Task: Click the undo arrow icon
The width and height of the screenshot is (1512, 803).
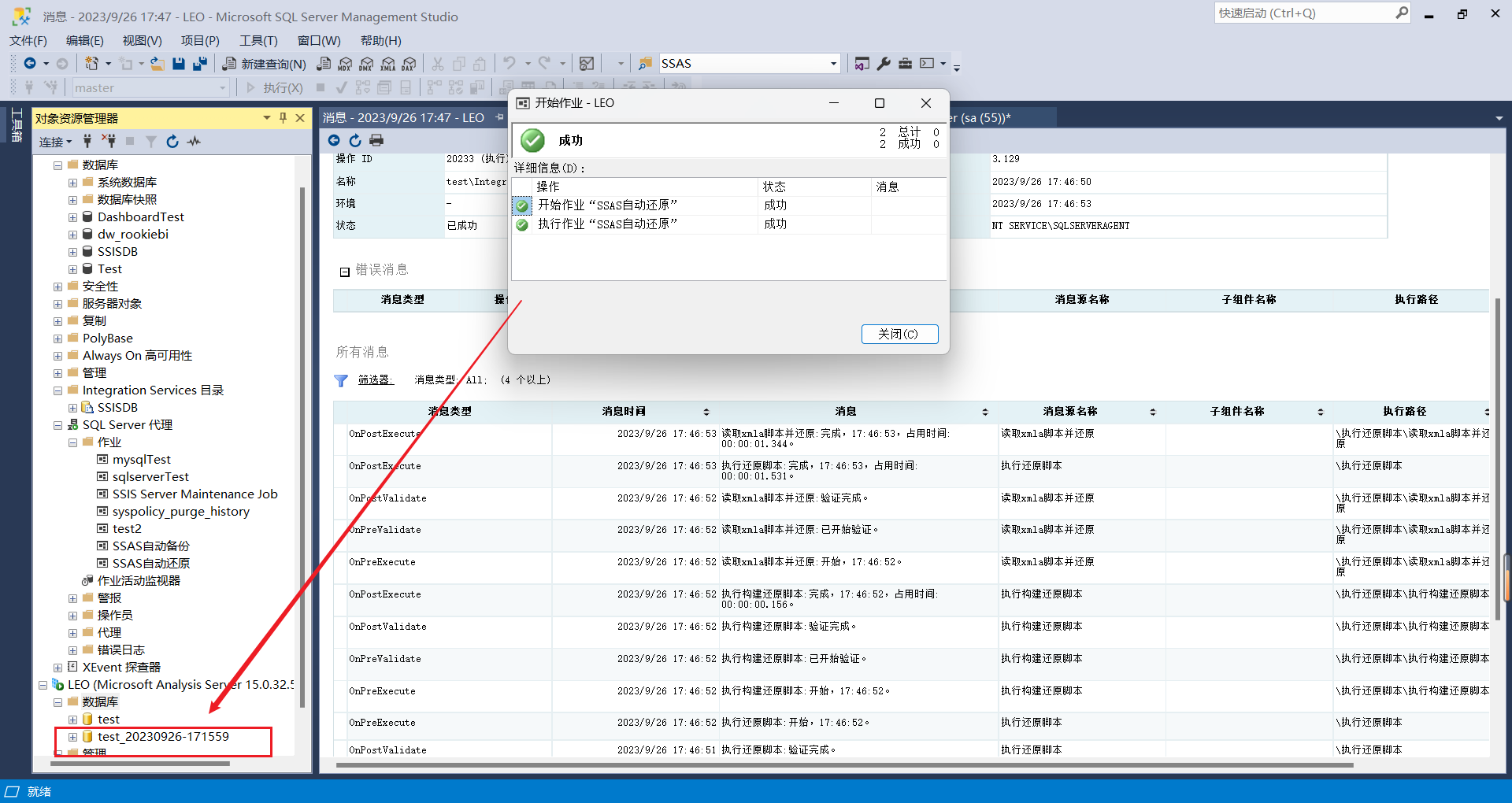Action: coord(510,64)
